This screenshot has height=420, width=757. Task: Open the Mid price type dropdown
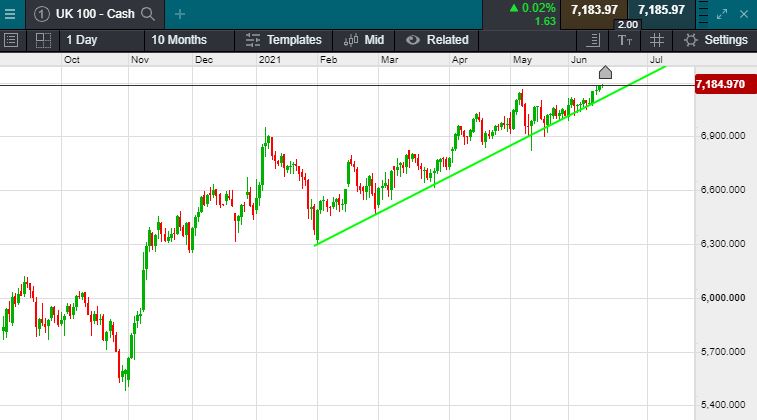364,40
